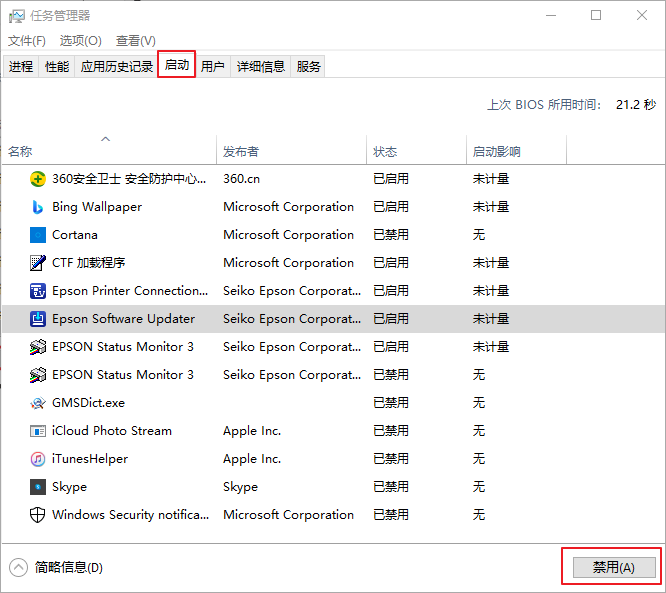This screenshot has width=666, height=593.
Task: Switch to the 用户 tab
Action: [213, 67]
